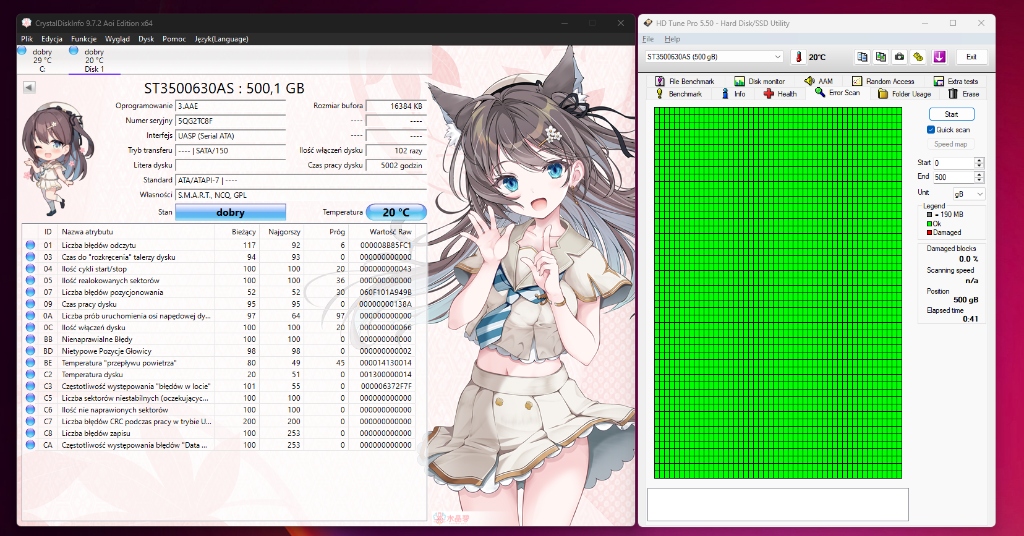Switch to the Health tab
This screenshot has height=536, width=1024.
(x=780, y=93)
